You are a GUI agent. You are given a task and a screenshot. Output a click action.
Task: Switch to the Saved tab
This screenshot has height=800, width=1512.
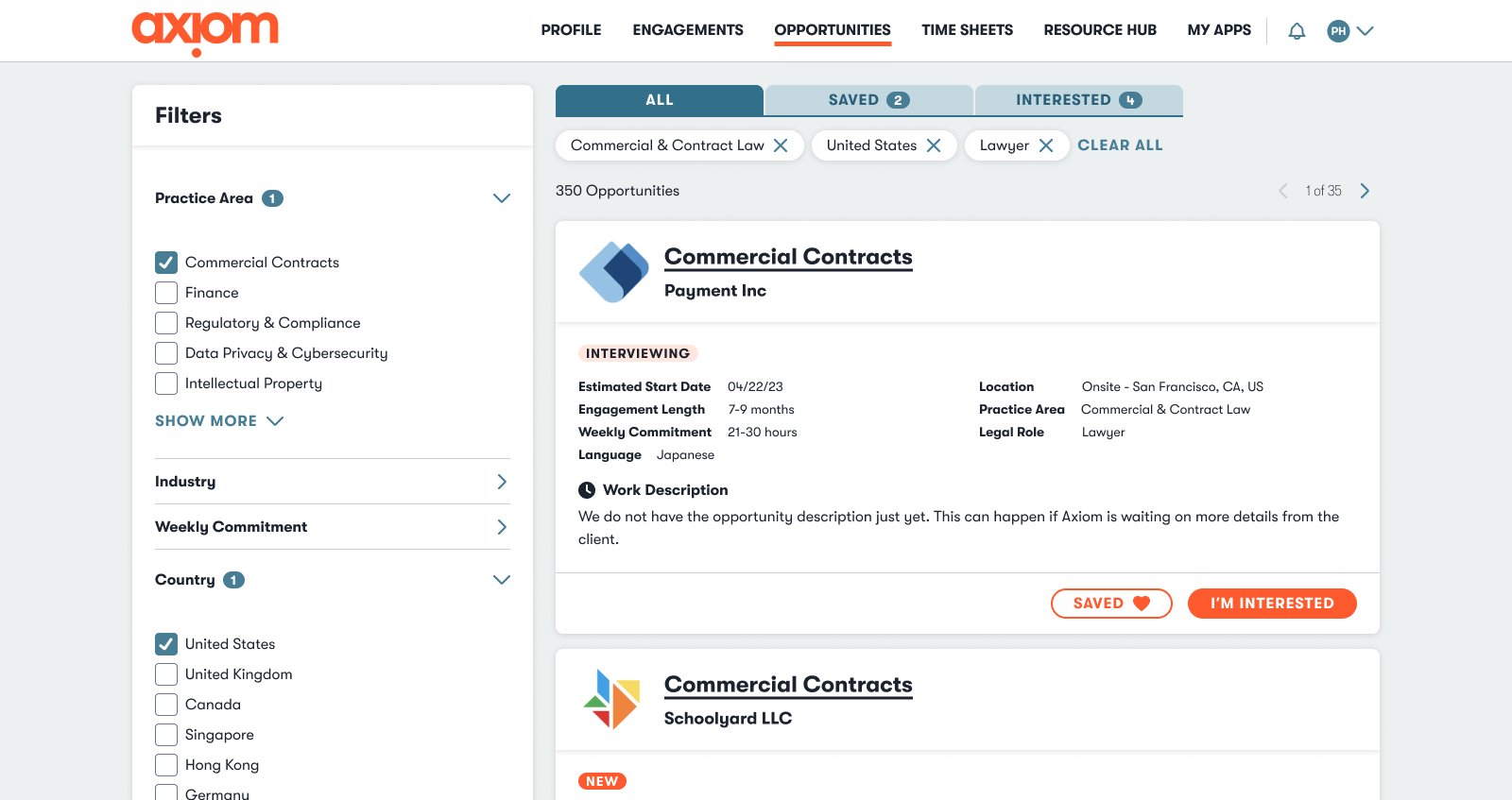[x=868, y=100]
